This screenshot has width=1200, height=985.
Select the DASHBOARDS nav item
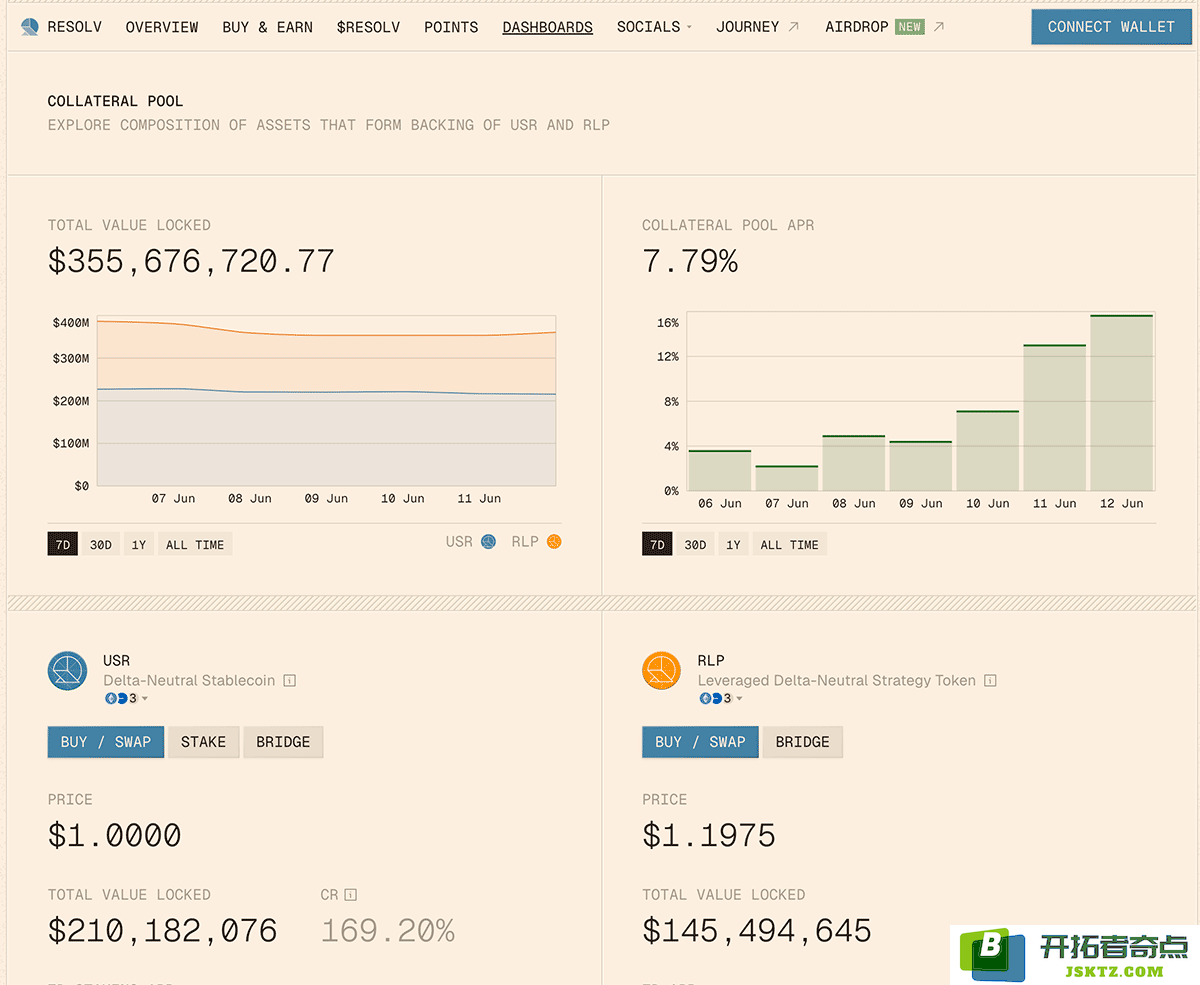(x=548, y=27)
